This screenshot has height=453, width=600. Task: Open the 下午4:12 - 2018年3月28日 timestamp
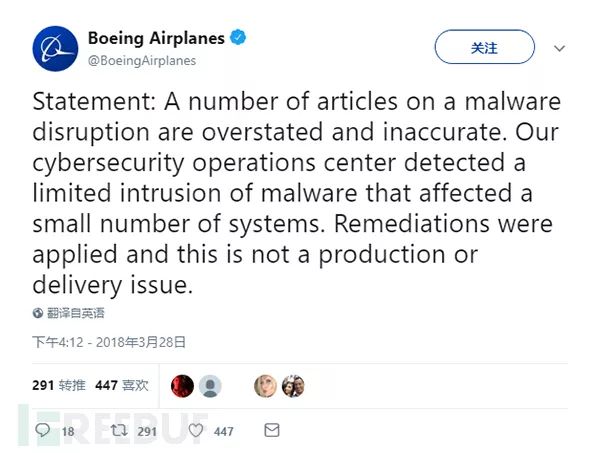point(109,342)
